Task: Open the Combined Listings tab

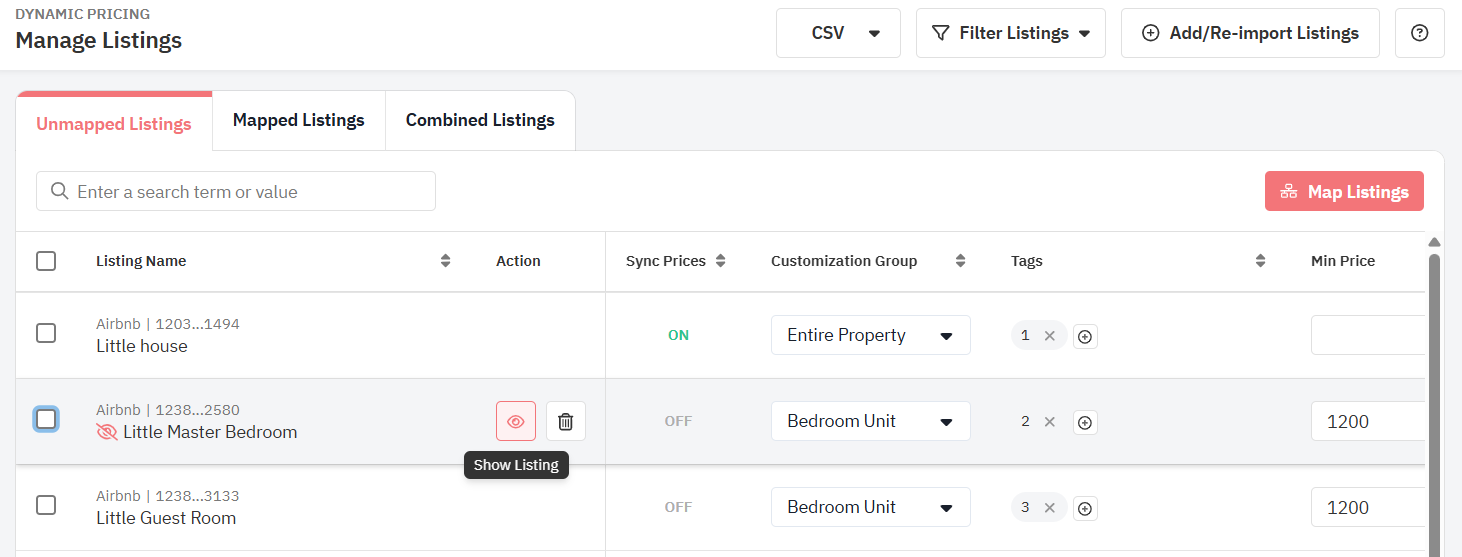Action: pos(480,120)
